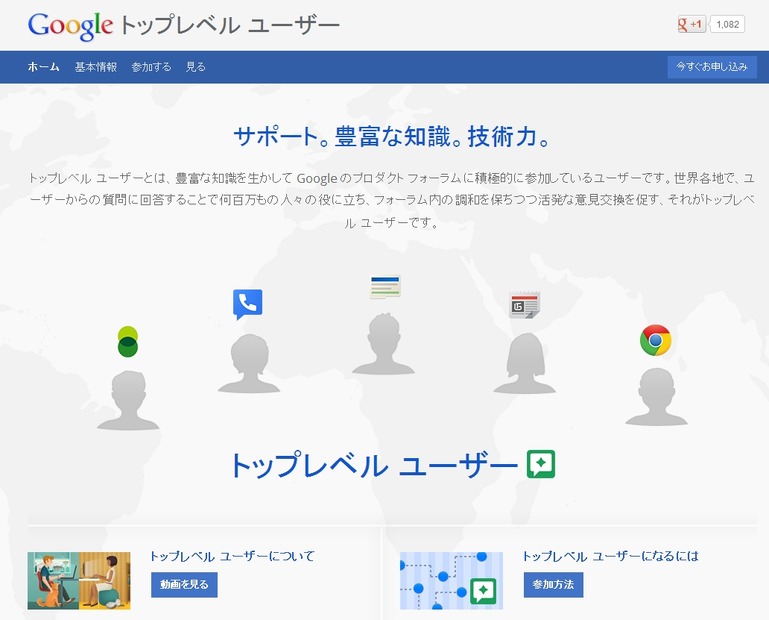The width and height of the screenshot is (769, 620).
Task: Click the large トップレベル ユーザー title
Action: 374,465
